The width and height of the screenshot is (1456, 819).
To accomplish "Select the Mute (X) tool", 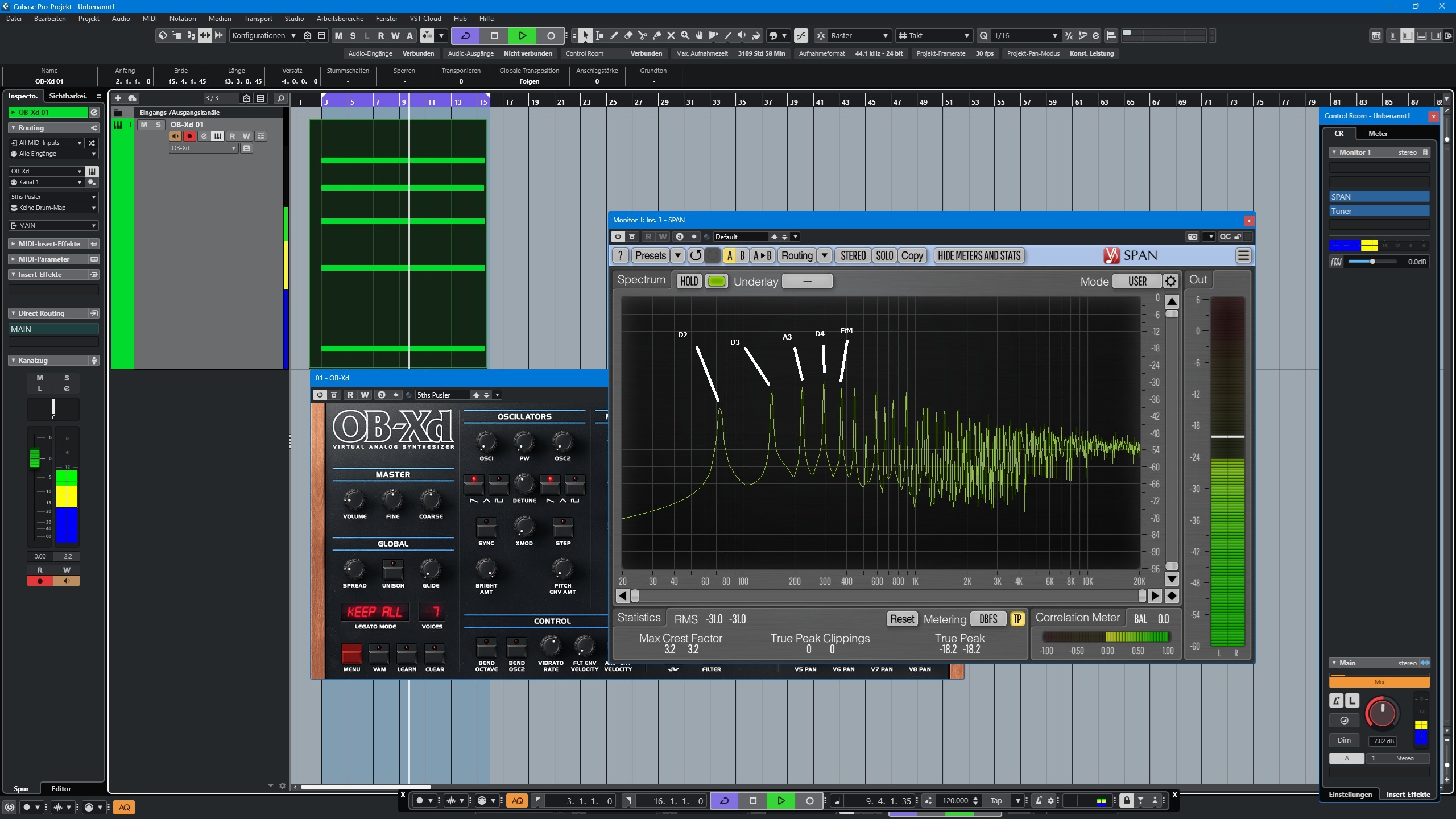I will [671, 36].
